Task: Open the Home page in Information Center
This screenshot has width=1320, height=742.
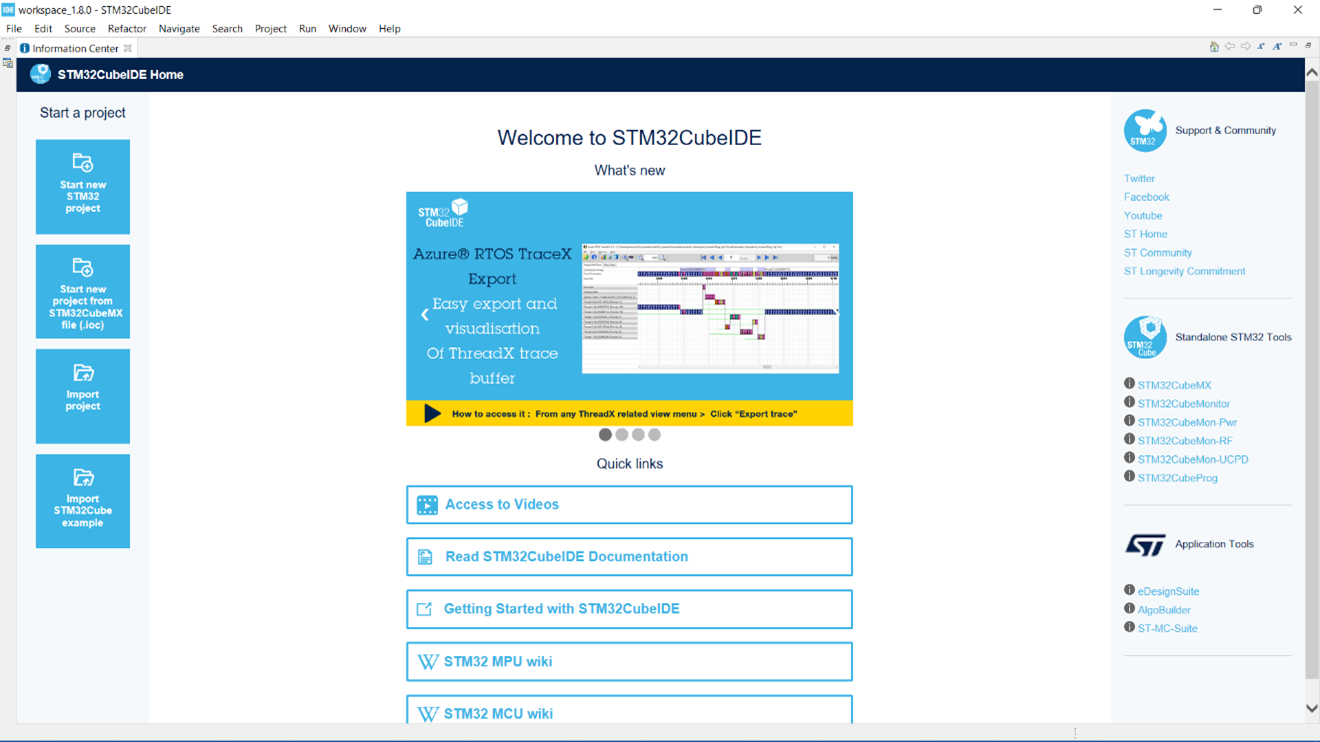Action: coord(1214,46)
